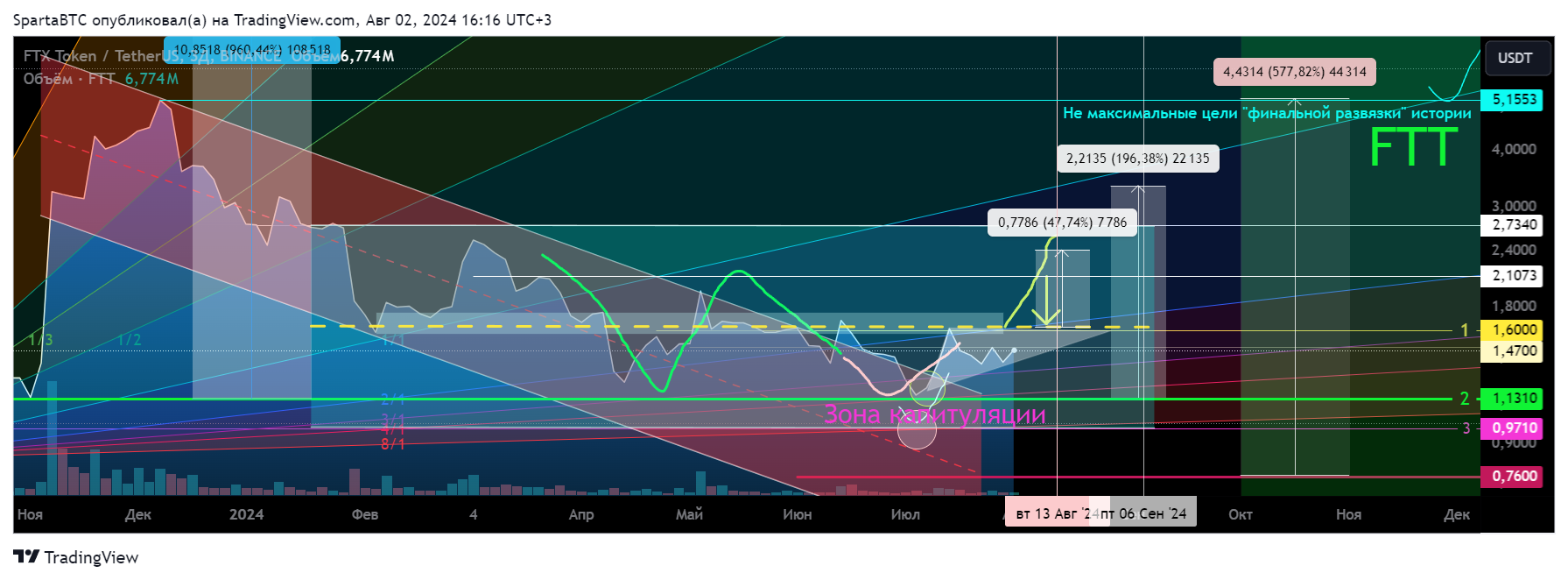1568x580 pixels.
Task: Click the 1,4700 price label
Action: point(1510,351)
